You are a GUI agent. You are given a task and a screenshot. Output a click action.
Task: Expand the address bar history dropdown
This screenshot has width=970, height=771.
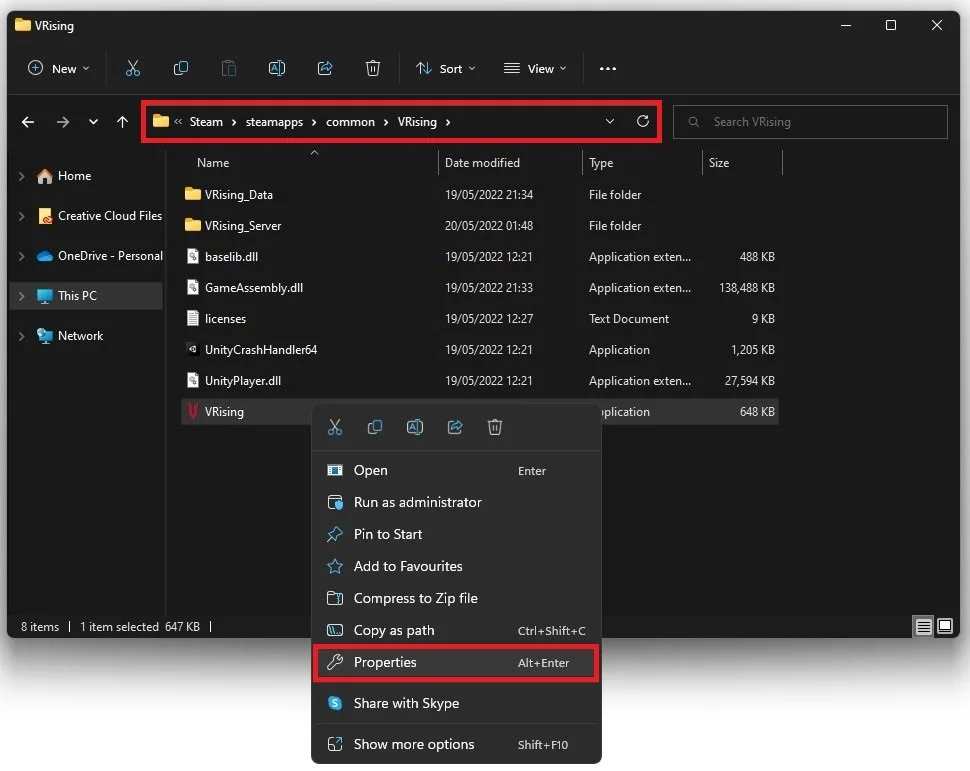[610, 121]
